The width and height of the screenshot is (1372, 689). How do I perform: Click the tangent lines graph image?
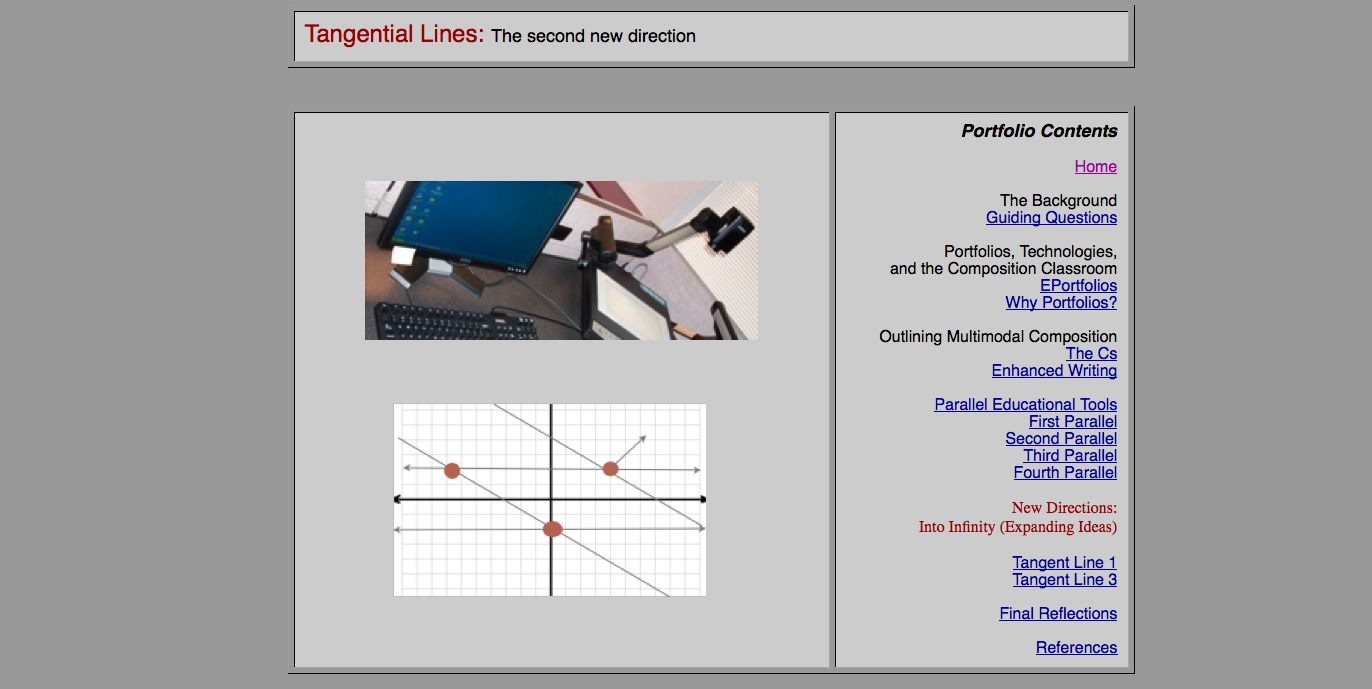(550, 500)
